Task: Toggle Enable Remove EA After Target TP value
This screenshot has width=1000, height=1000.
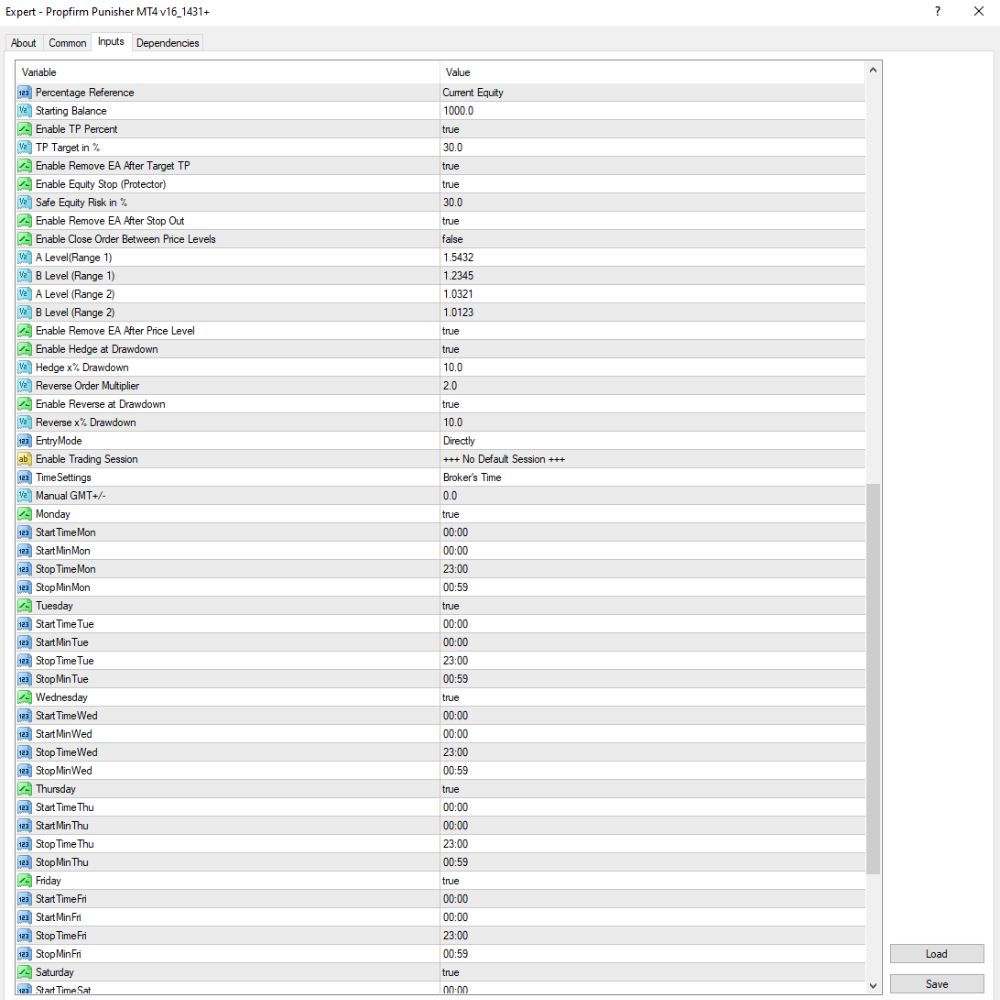Action: pos(652,166)
